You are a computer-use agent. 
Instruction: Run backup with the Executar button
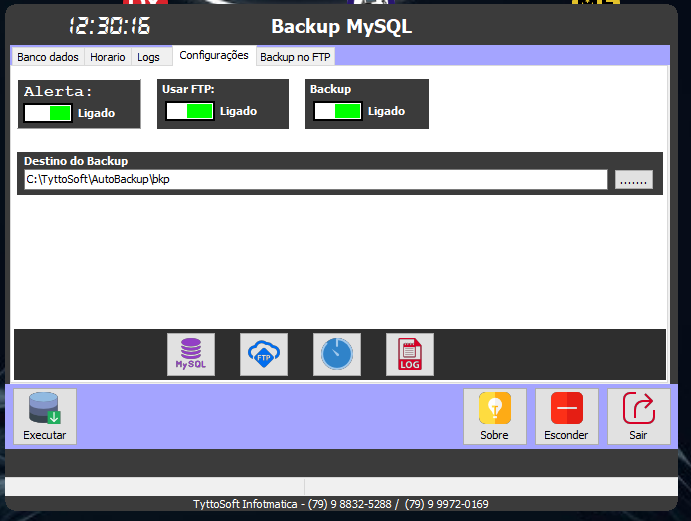[x=45, y=416]
